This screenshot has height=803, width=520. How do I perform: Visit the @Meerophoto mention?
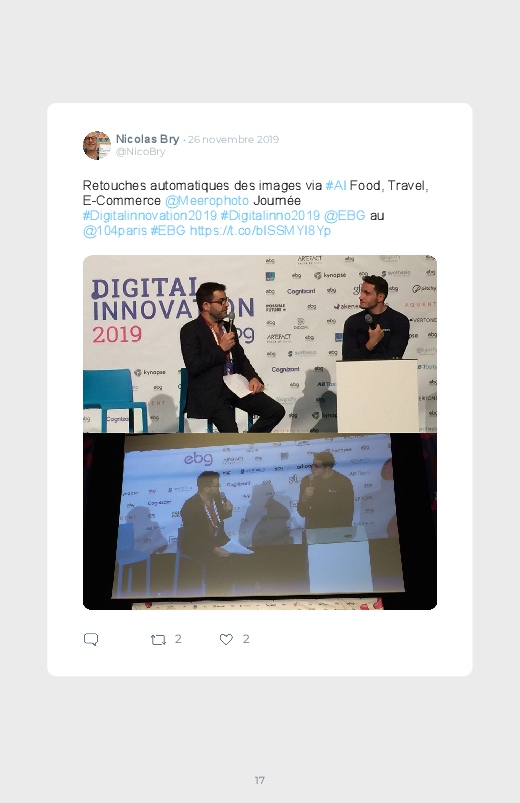[x=207, y=200]
